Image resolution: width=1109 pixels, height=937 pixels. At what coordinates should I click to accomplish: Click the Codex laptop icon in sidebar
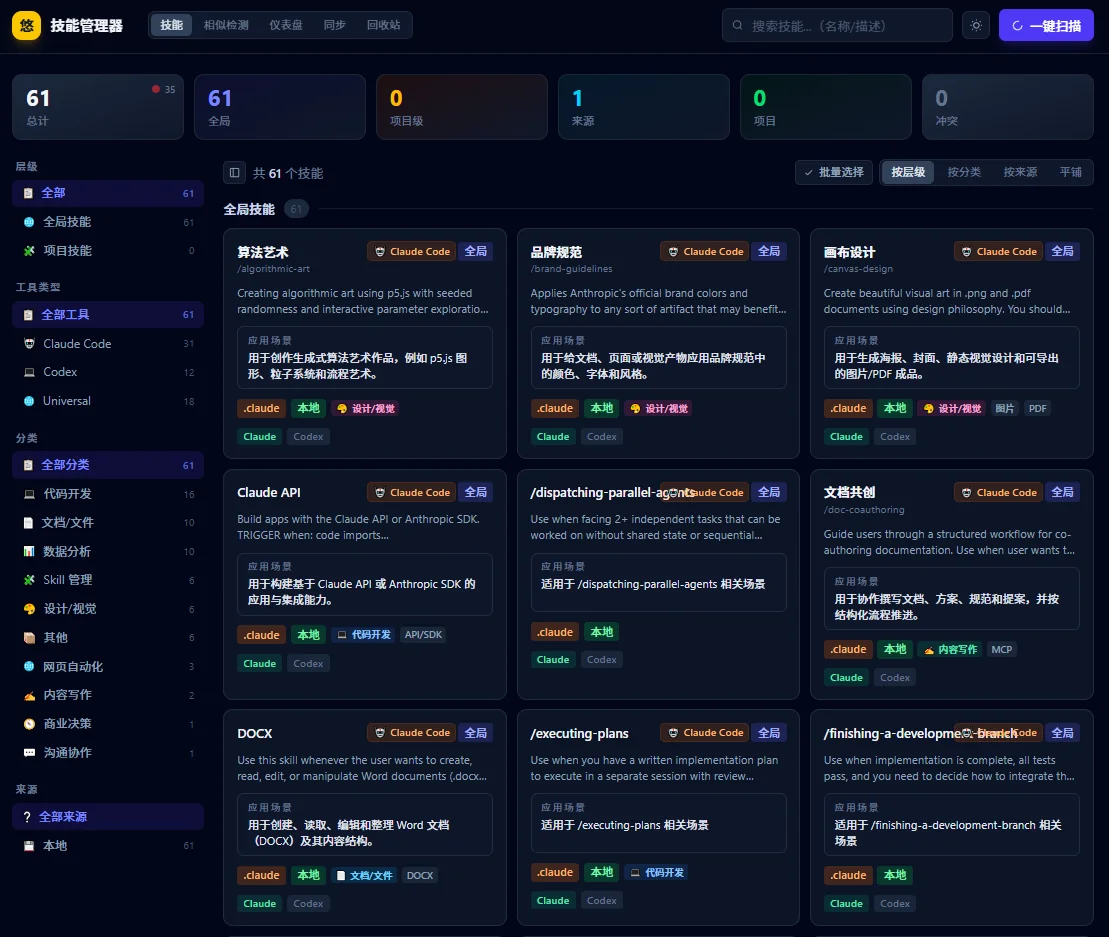click(29, 372)
